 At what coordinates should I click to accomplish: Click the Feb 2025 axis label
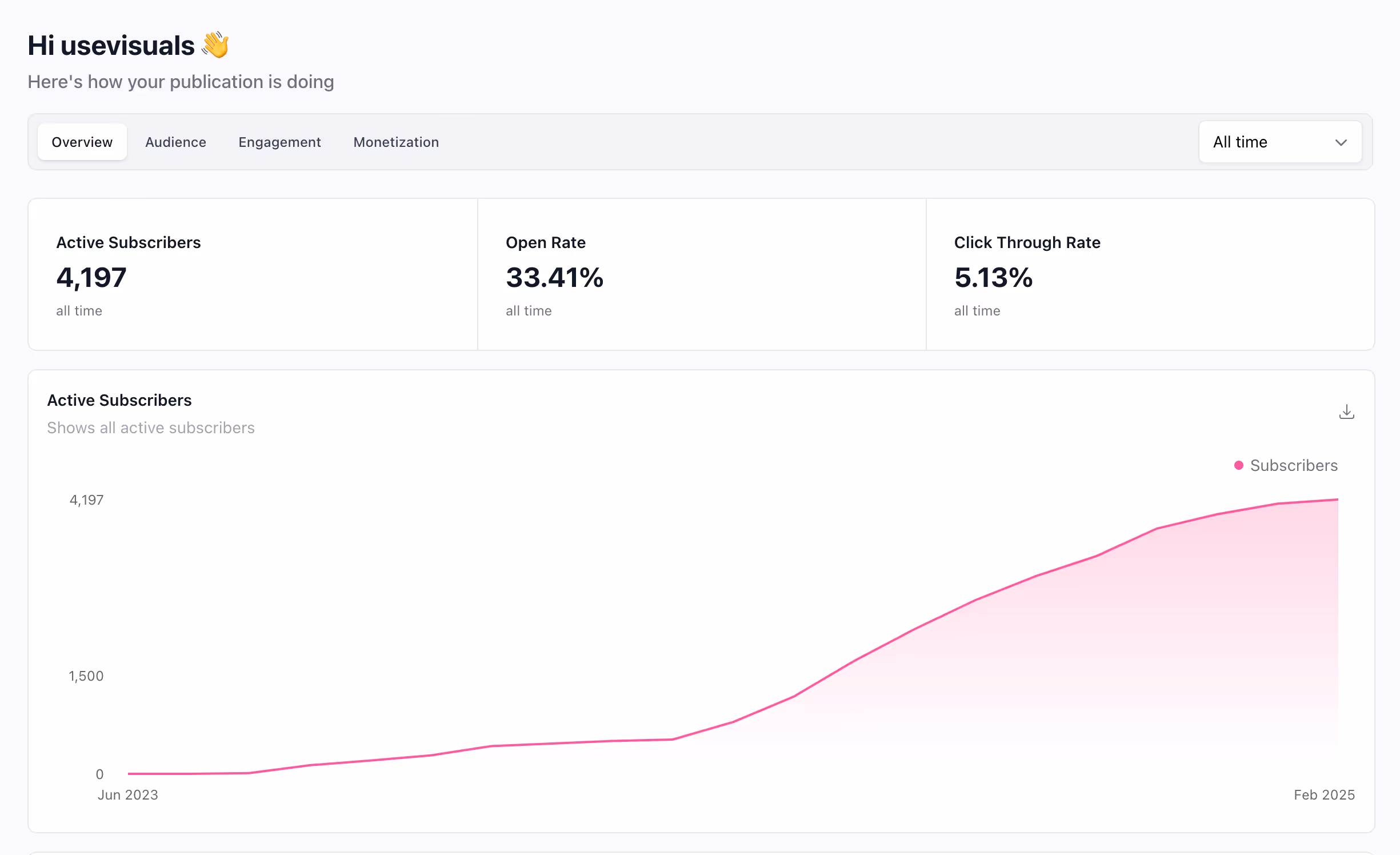tap(1324, 794)
